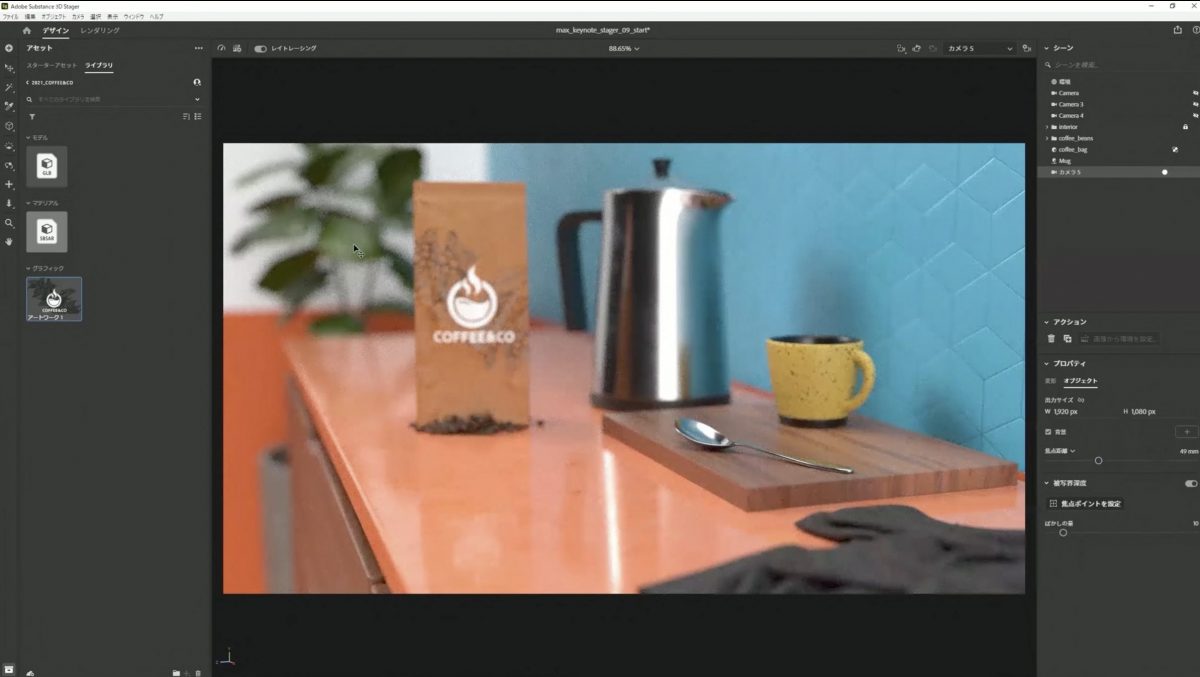Image resolution: width=1200 pixels, height=677 pixels.
Task: Click the share icon at top right
Action: click(1177, 30)
